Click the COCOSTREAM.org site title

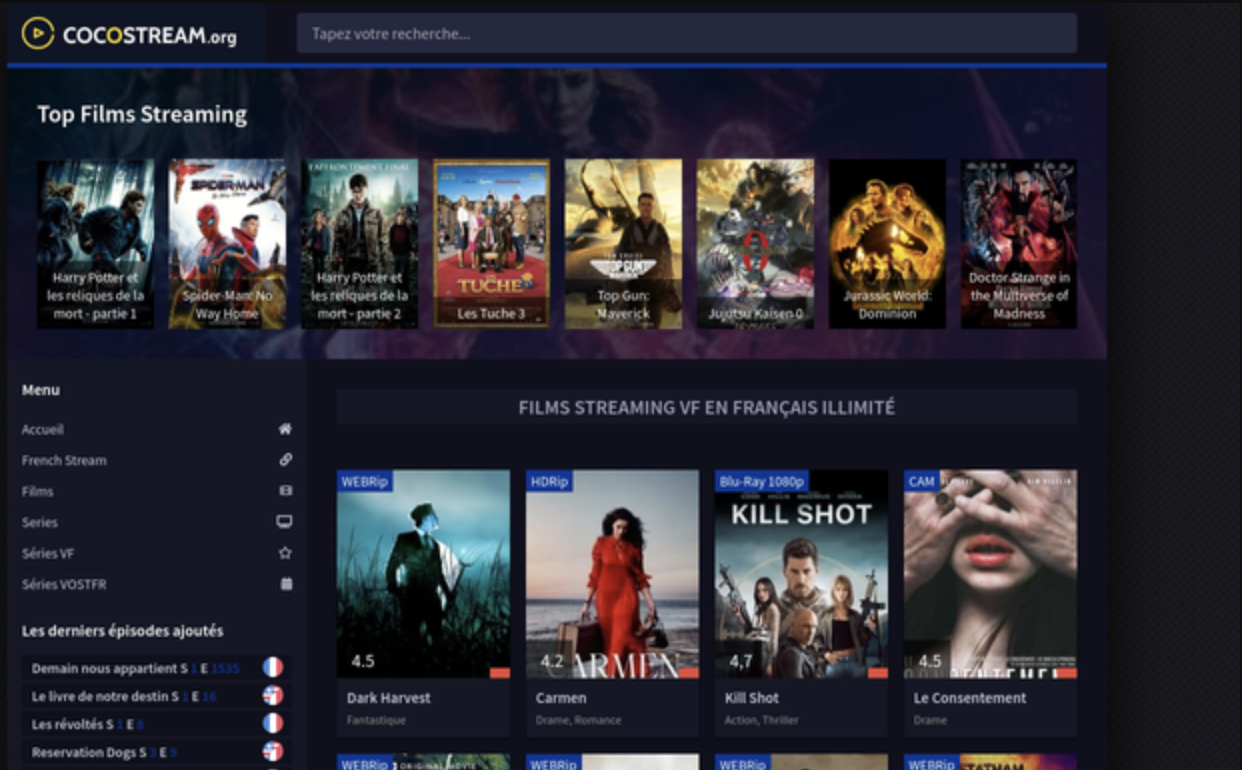tap(150, 36)
